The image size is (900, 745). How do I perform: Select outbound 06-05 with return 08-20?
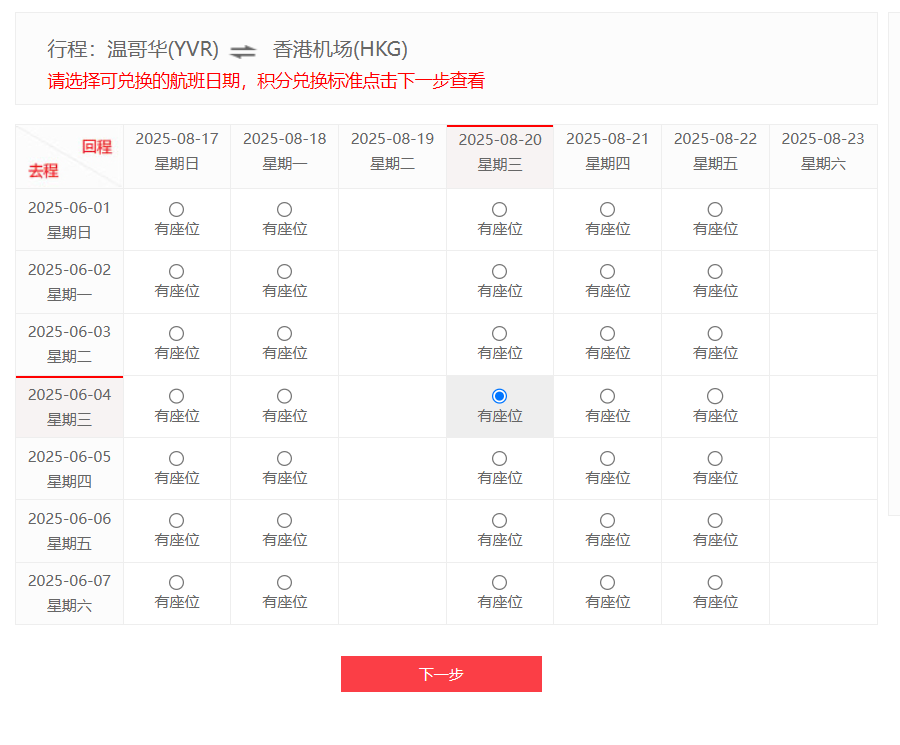[x=499, y=459]
